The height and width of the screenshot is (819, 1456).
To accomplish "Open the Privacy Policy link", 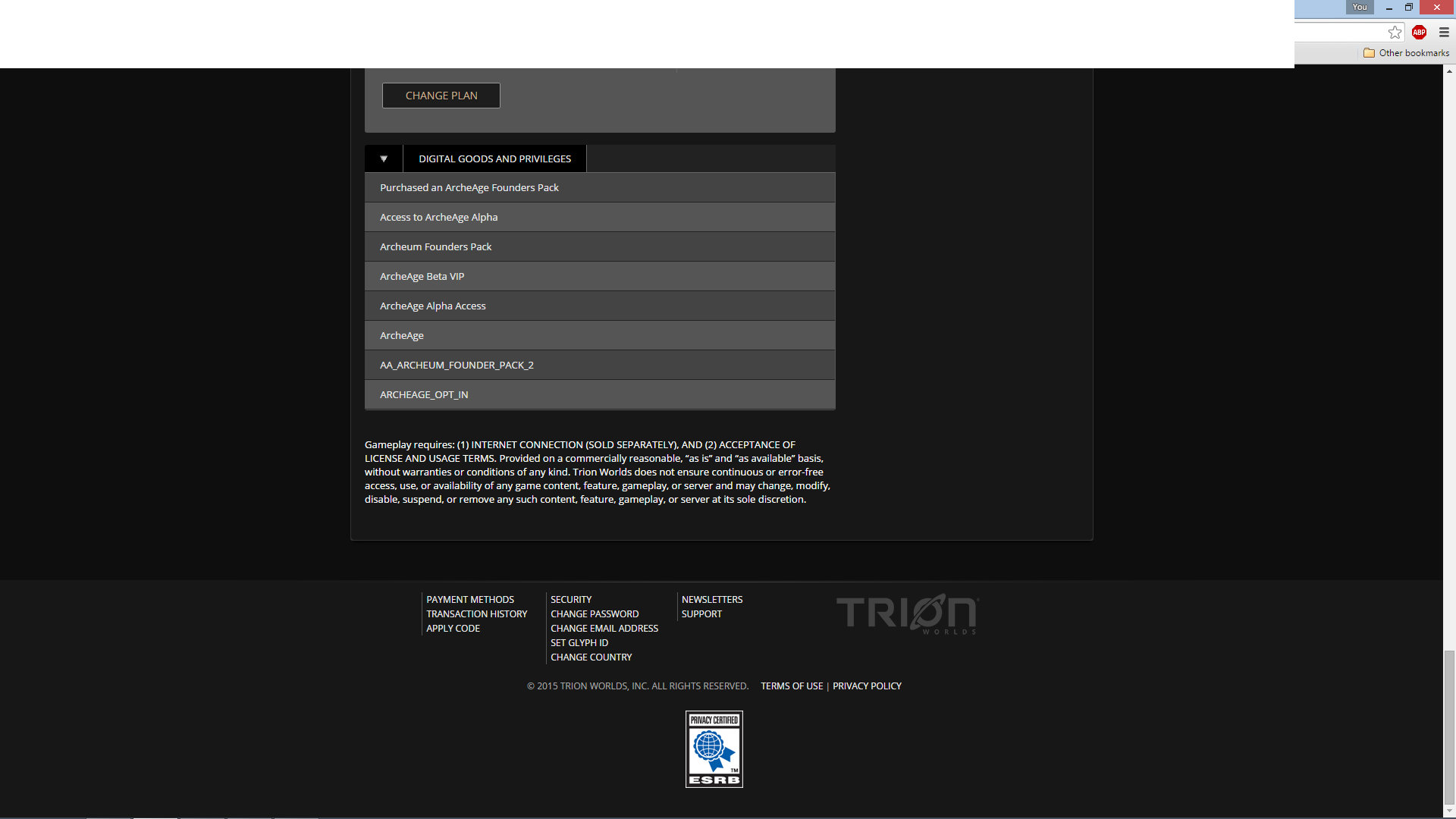I will pos(868,686).
